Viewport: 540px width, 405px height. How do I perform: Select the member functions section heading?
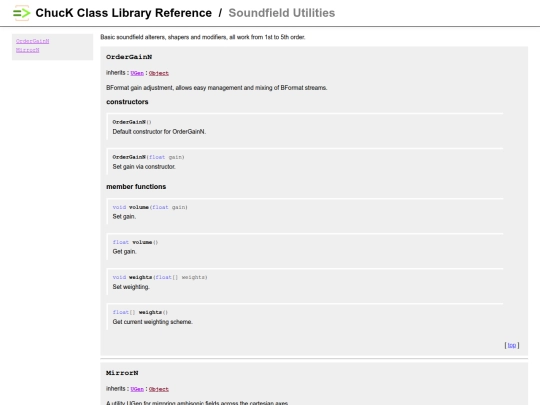pos(136,187)
